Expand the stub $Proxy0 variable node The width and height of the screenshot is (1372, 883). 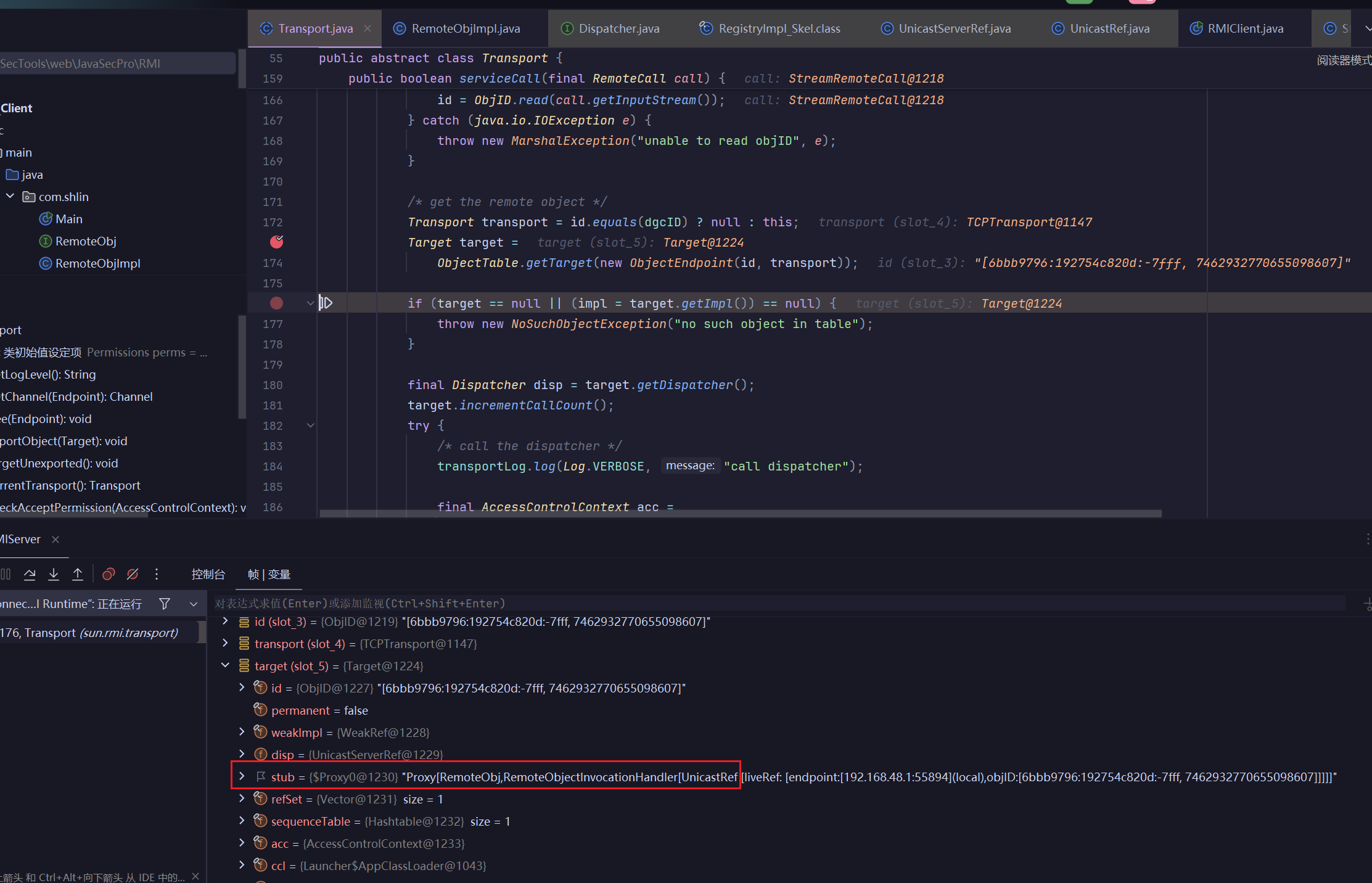tap(242, 776)
